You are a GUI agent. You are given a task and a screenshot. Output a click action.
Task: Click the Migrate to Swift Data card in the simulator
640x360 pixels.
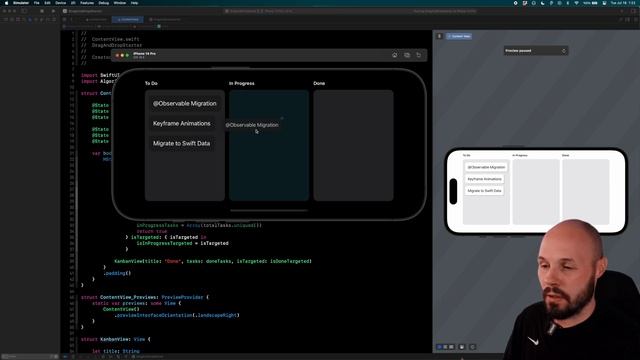[182, 143]
